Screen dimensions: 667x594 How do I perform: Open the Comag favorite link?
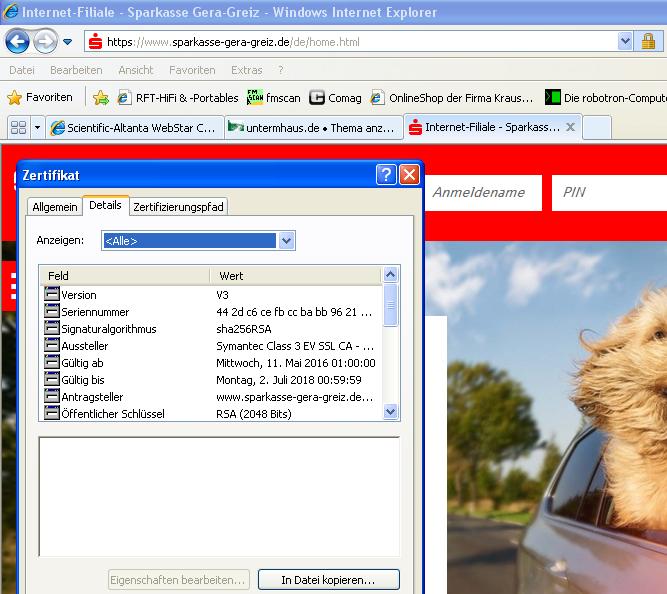click(335, 98)
